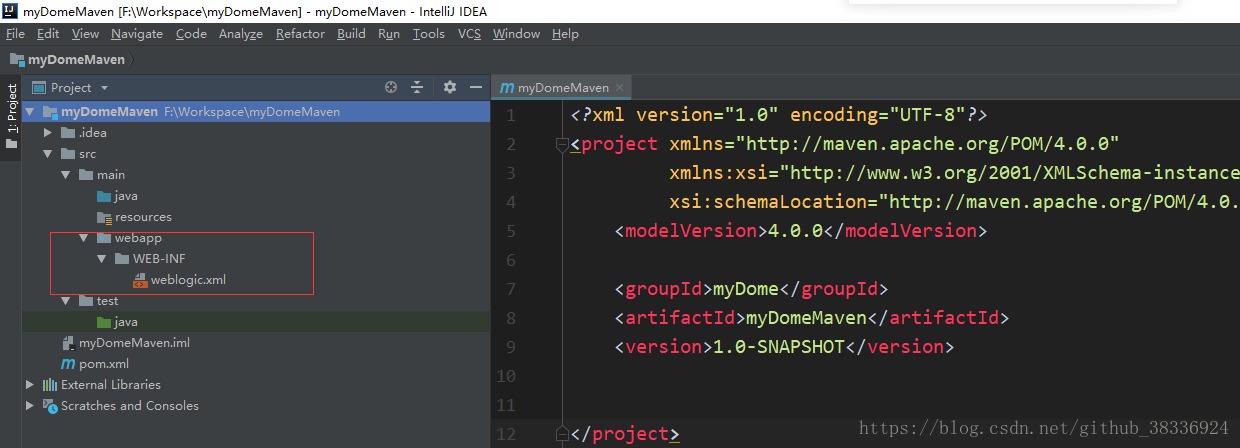The height and width of the screenshot is (448, 1240).
Task: Click the scroll from source target icon
Action: (x=391, y=88)
